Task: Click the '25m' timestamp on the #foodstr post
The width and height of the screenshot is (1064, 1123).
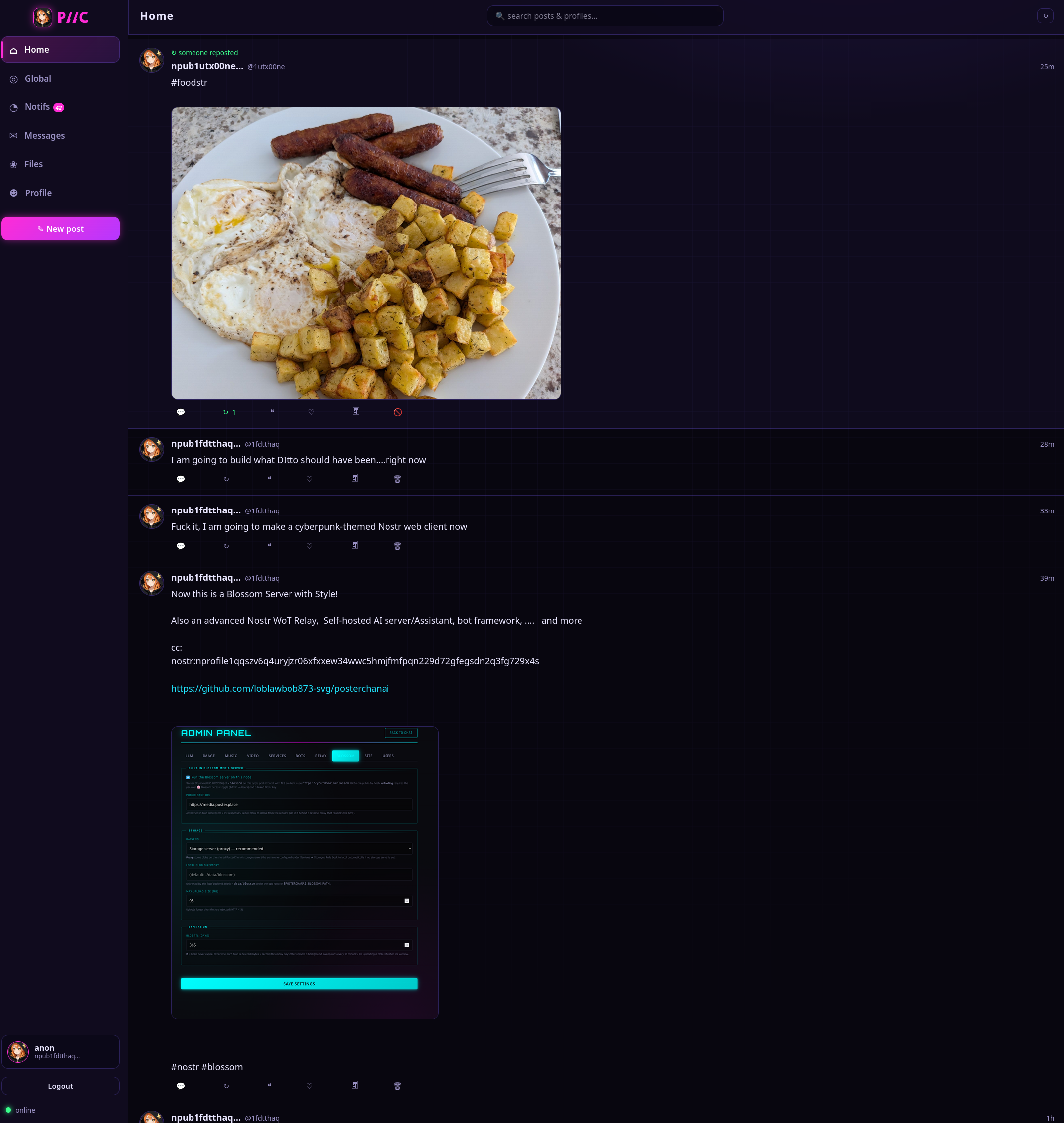Action: tap(1047, 66)
